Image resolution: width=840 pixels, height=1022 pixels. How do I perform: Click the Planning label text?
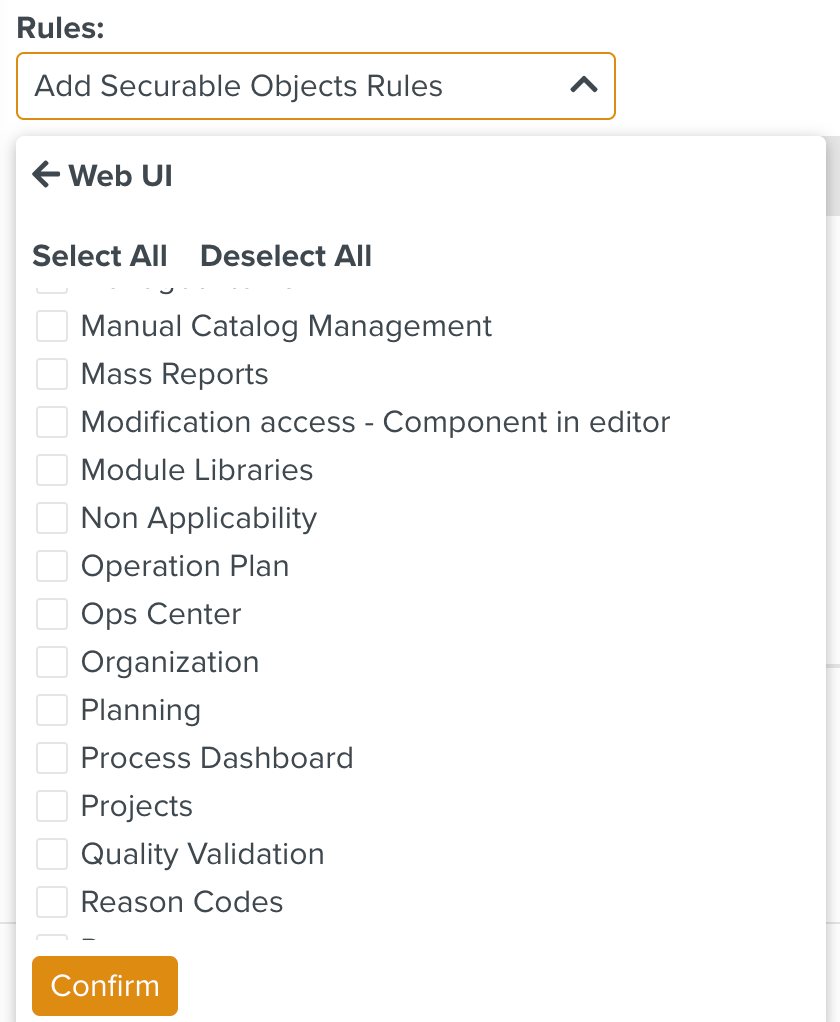(141, 710)
